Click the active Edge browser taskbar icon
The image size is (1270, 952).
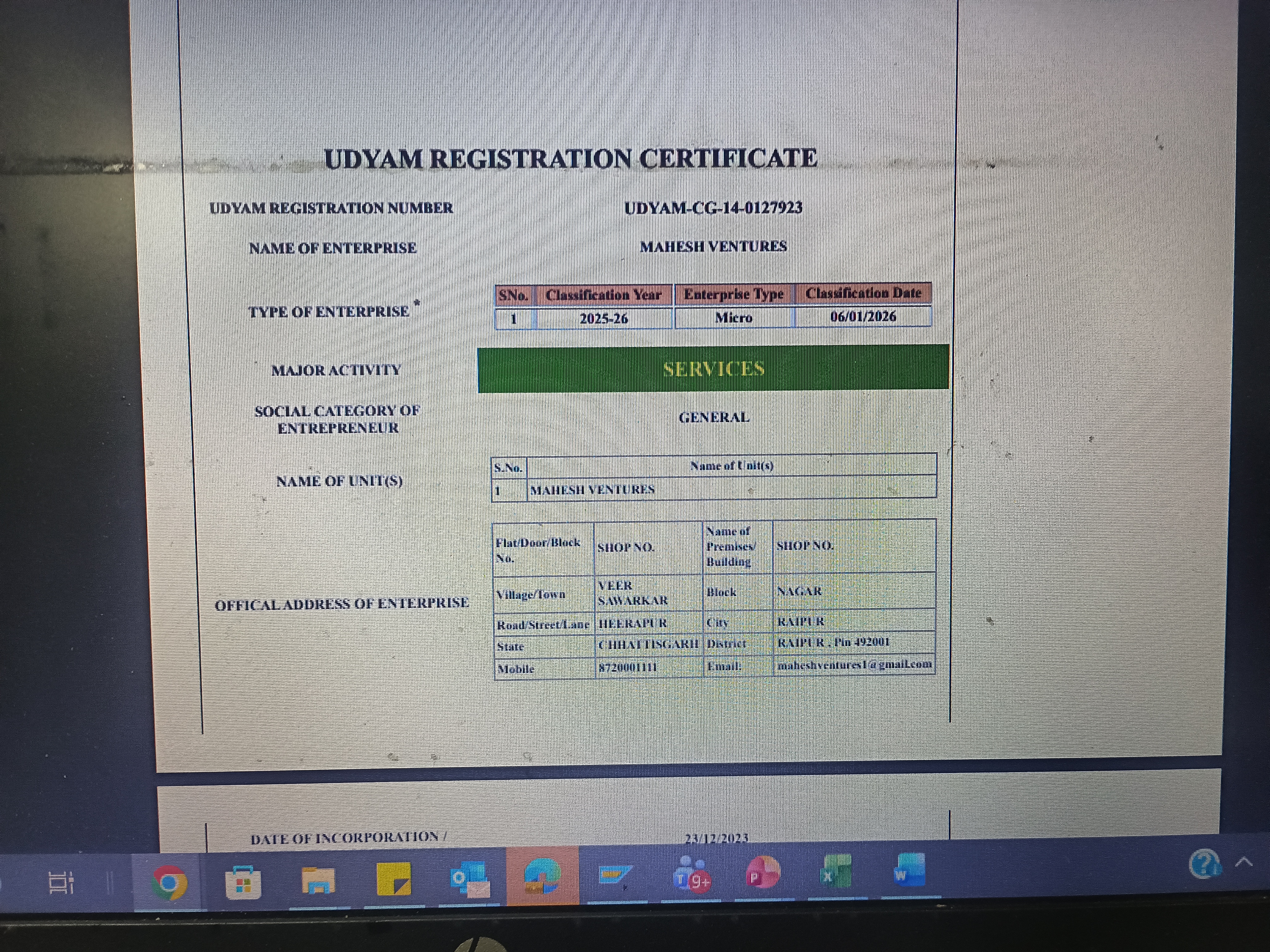point(542,876)
